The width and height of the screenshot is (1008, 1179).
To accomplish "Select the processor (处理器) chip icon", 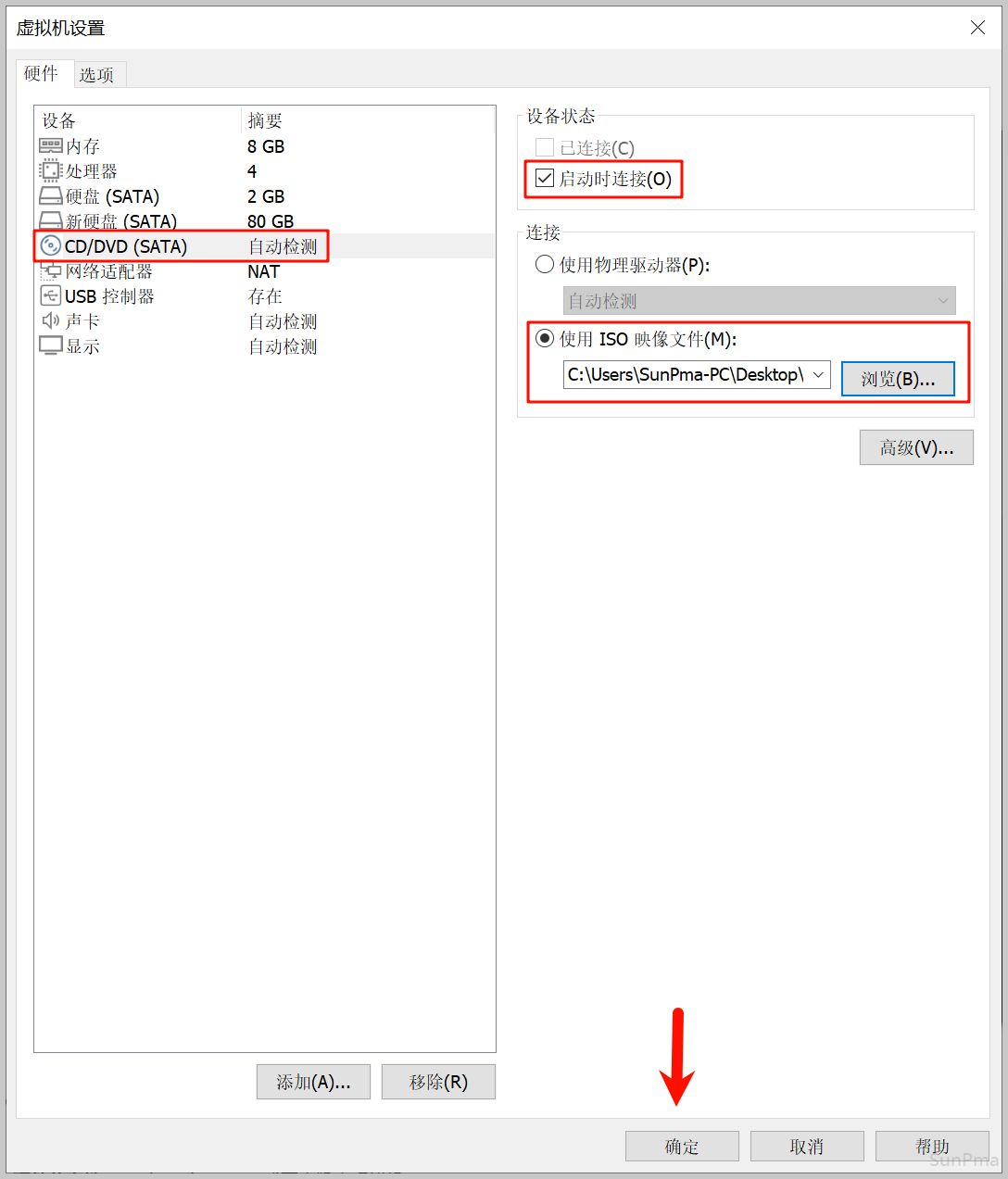I will (51, 171).
